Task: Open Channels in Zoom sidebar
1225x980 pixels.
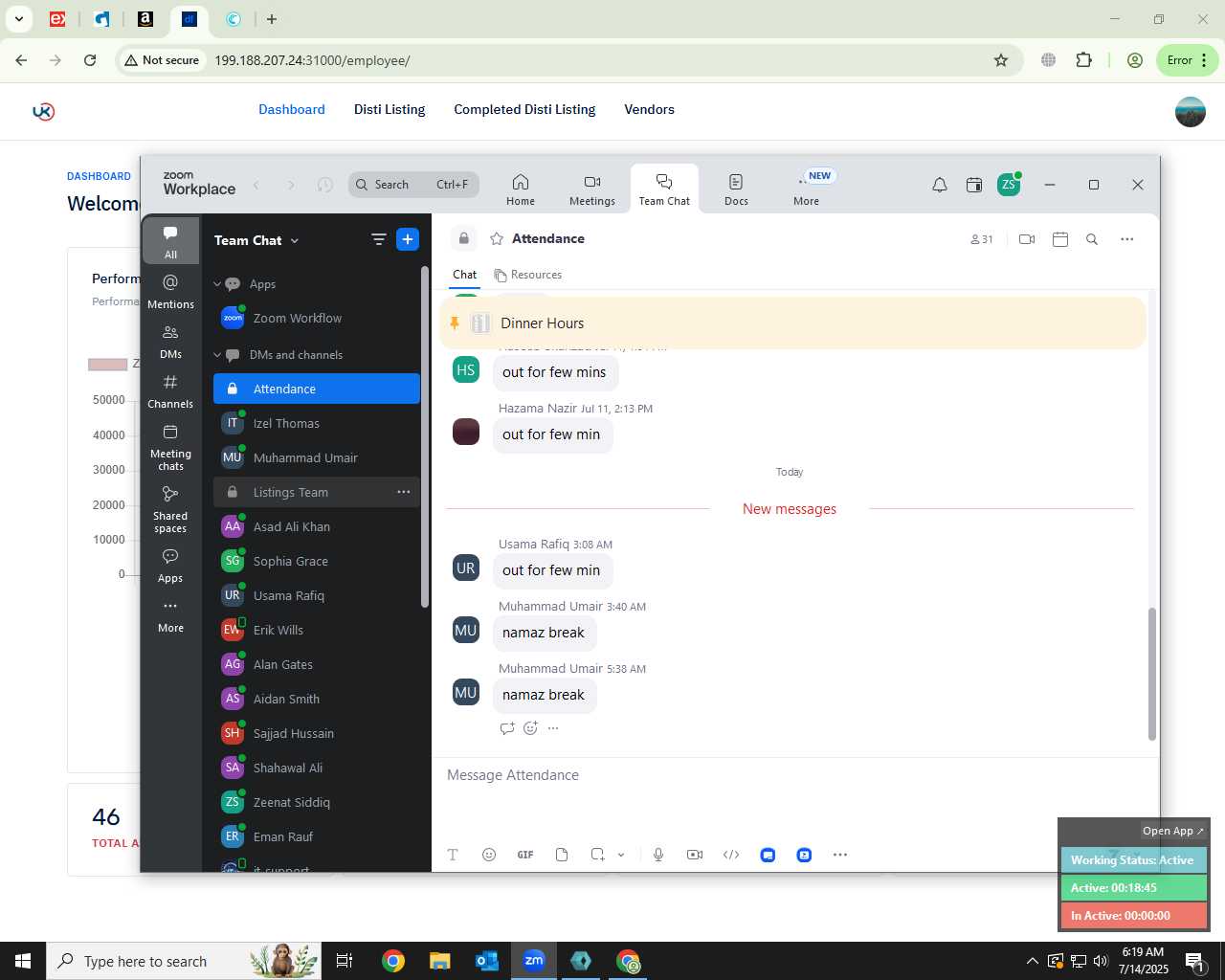Action: [x=170, y=390]
